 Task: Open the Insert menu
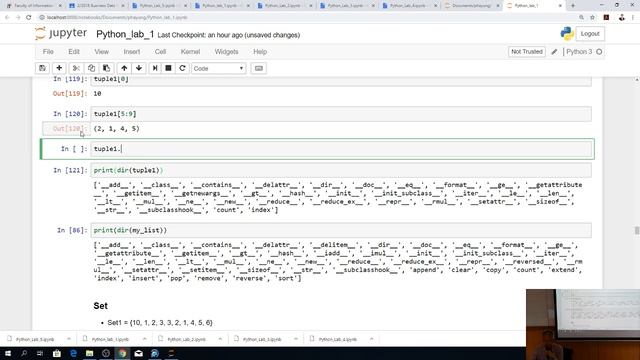[131, 52]
